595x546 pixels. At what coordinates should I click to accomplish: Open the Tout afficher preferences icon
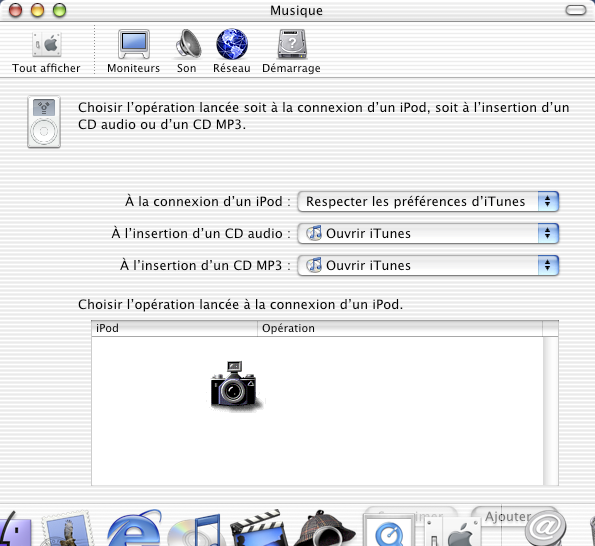[x=46, y=52]
